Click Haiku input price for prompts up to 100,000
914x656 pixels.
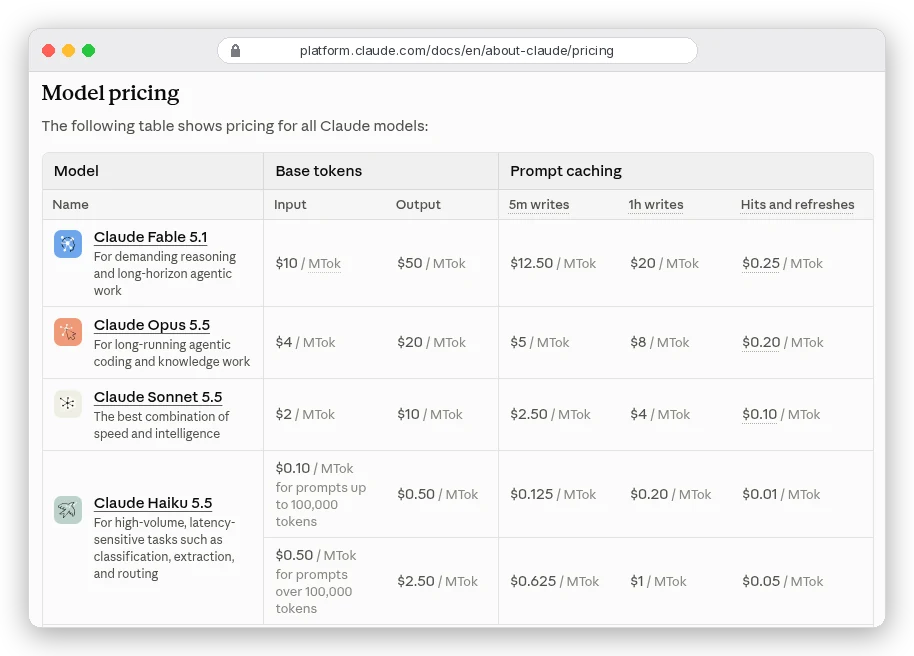click(321, 494)
